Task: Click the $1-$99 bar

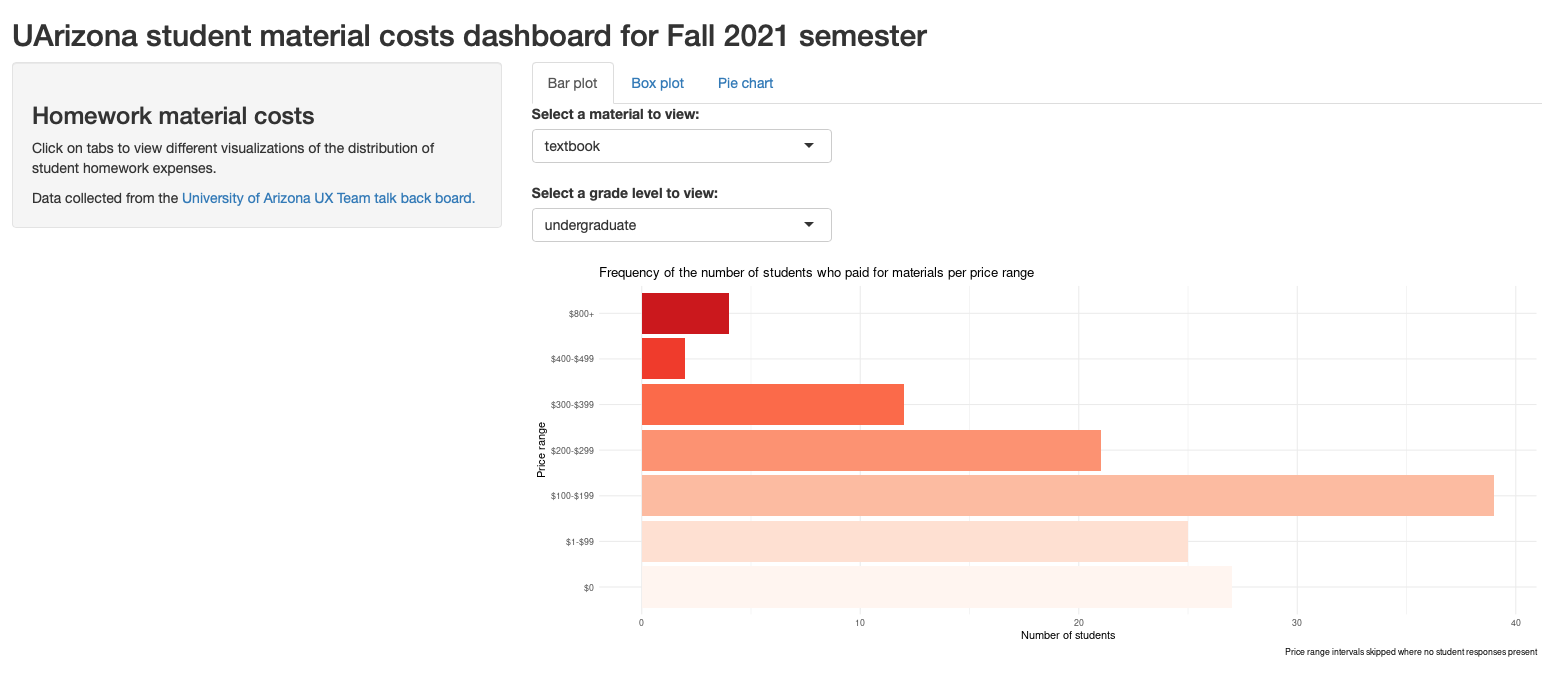Action: click(914, 541)
